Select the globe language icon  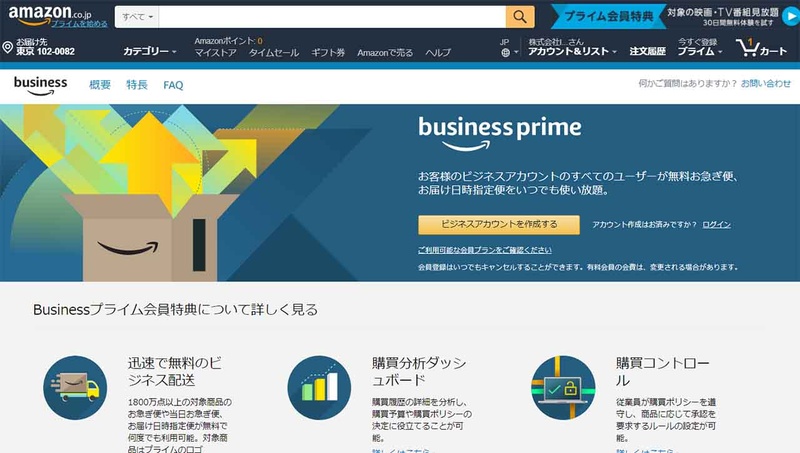[505, 52]
